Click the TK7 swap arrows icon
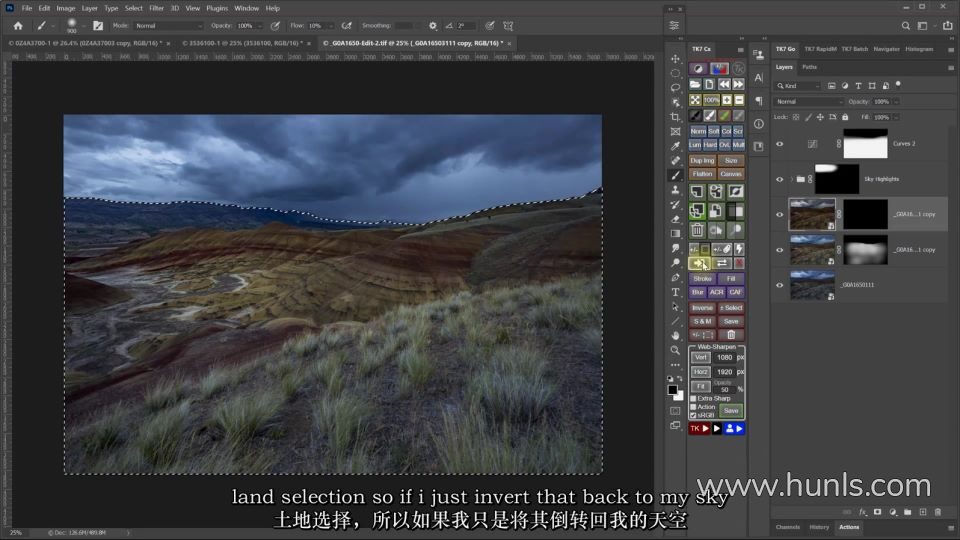The height and width of the screenshot is (540, 960). pyautogui.click(x=722, y=263)
